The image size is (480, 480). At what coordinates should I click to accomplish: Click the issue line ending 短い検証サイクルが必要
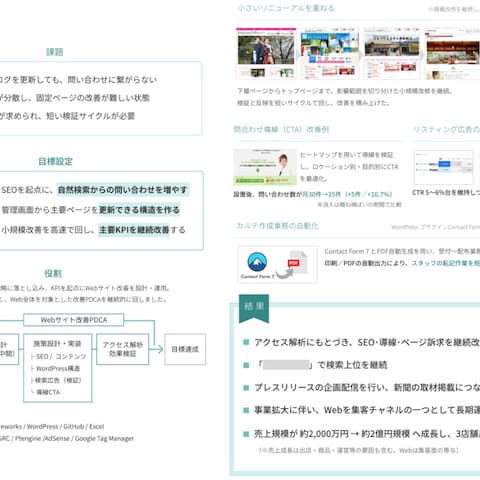click(x=67, y=116)
